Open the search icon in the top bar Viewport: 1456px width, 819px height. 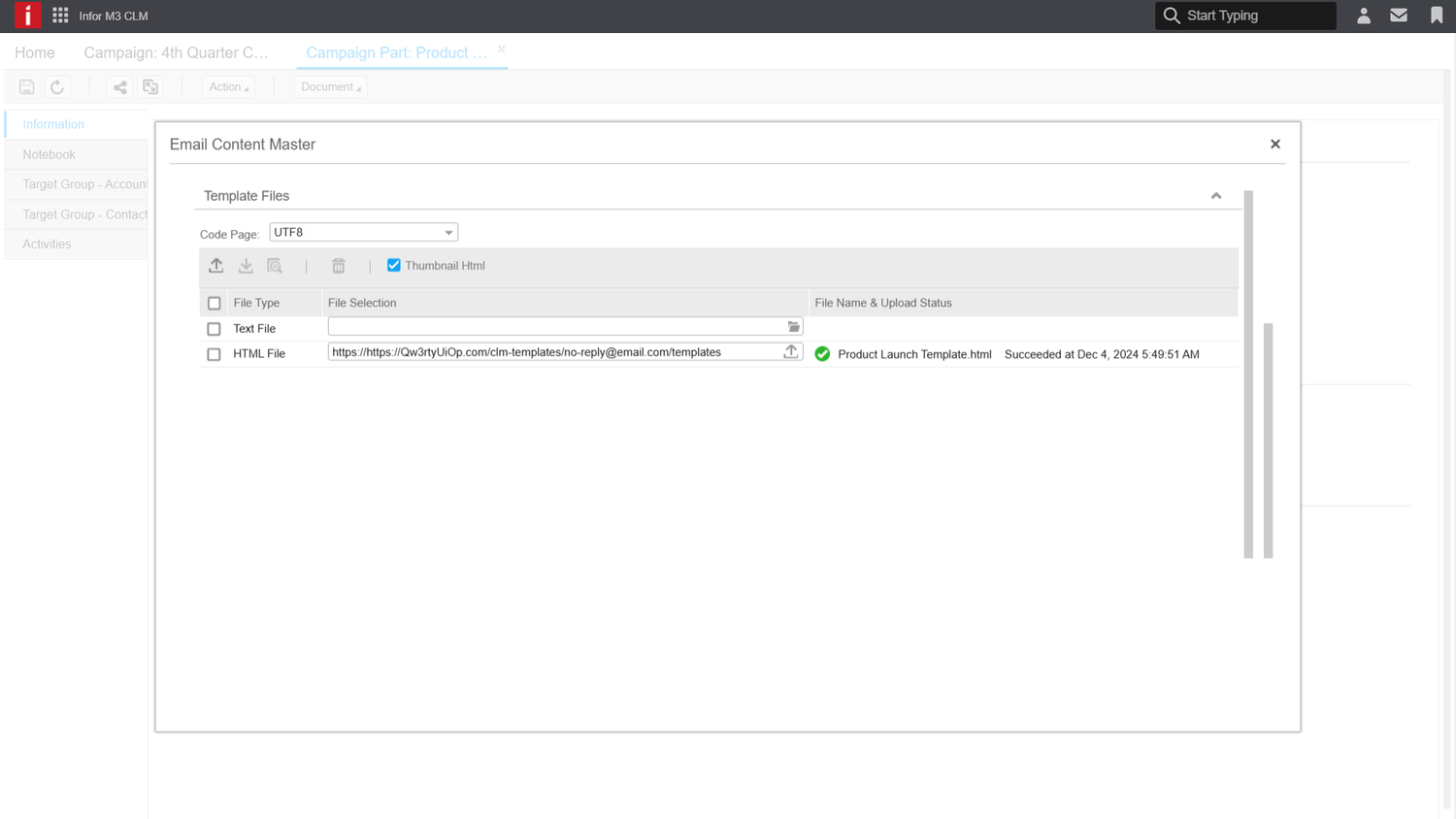click(1172, 16)
